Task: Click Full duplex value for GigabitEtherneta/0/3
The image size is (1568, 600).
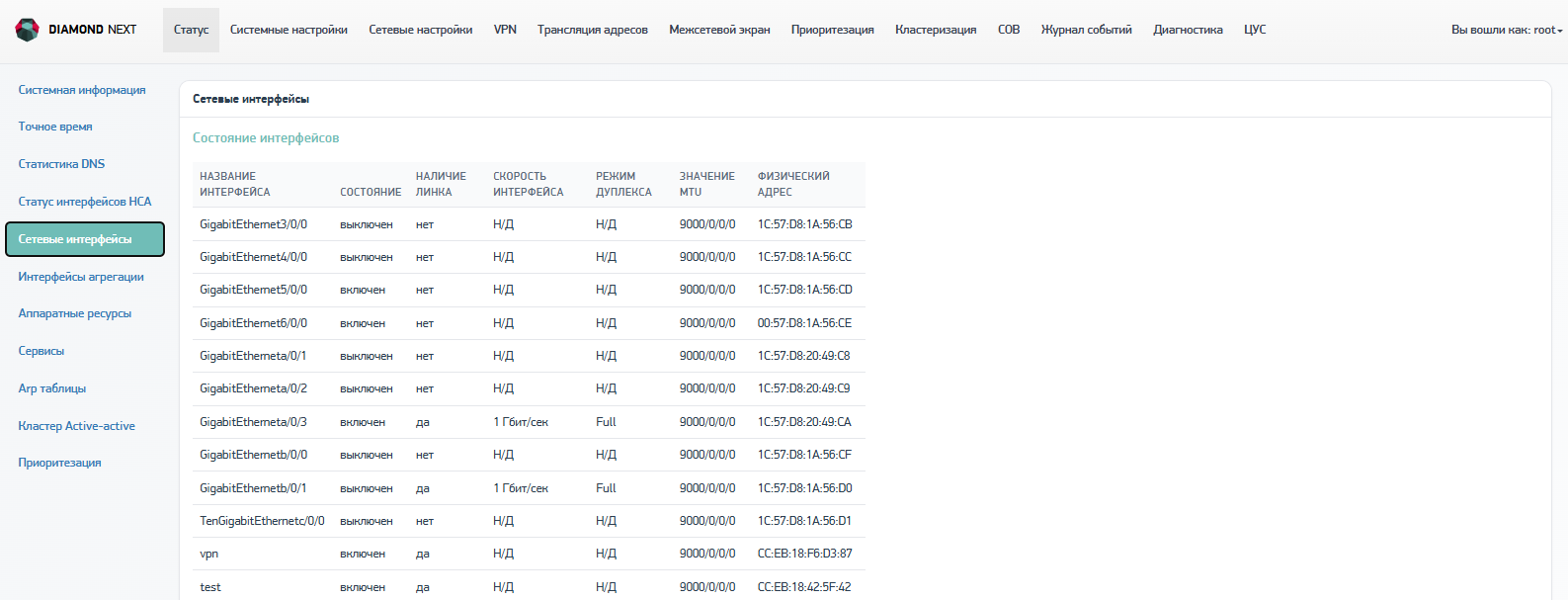Action: [606, 422]
